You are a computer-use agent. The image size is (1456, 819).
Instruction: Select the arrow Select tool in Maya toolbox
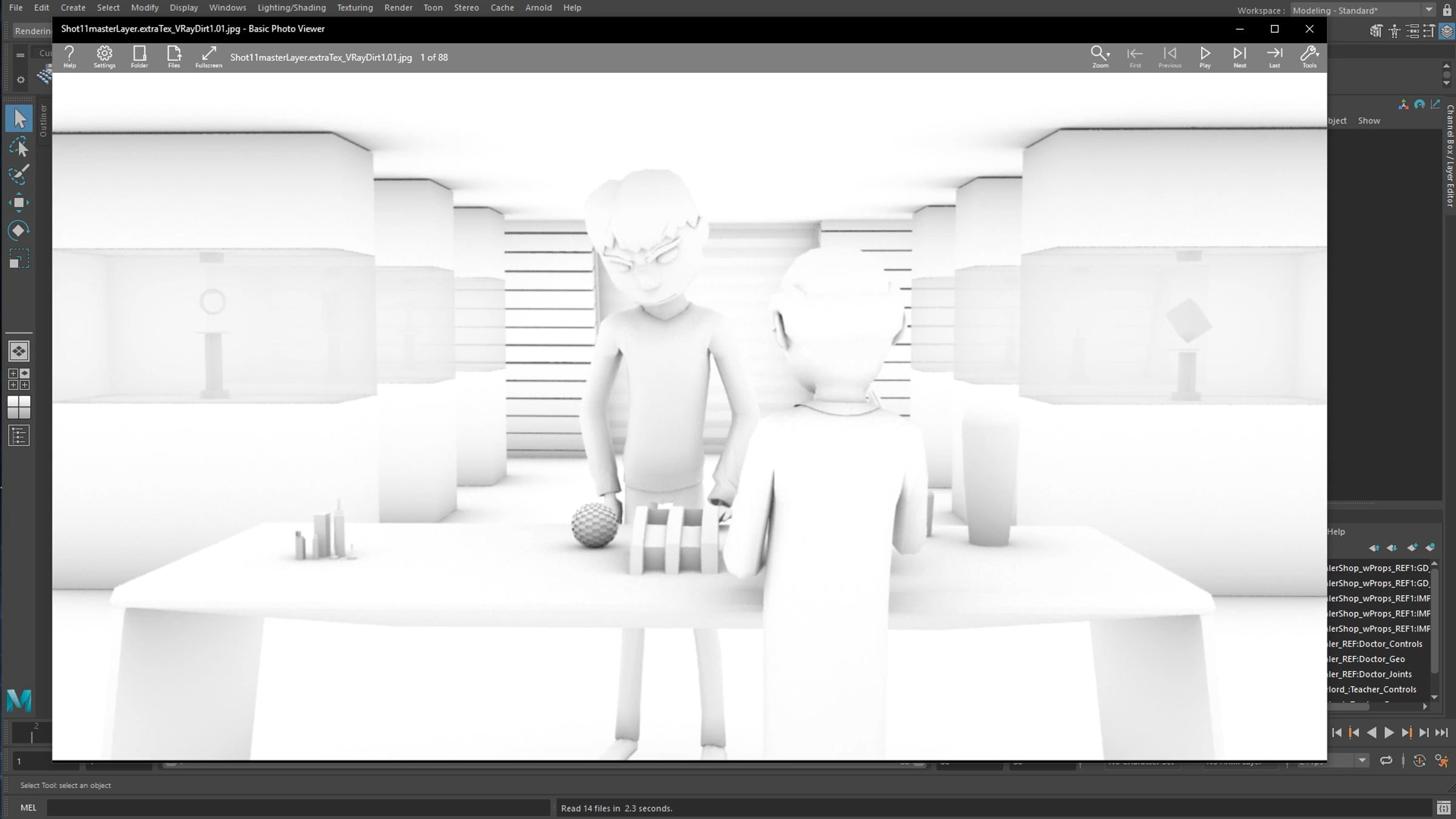19,118
